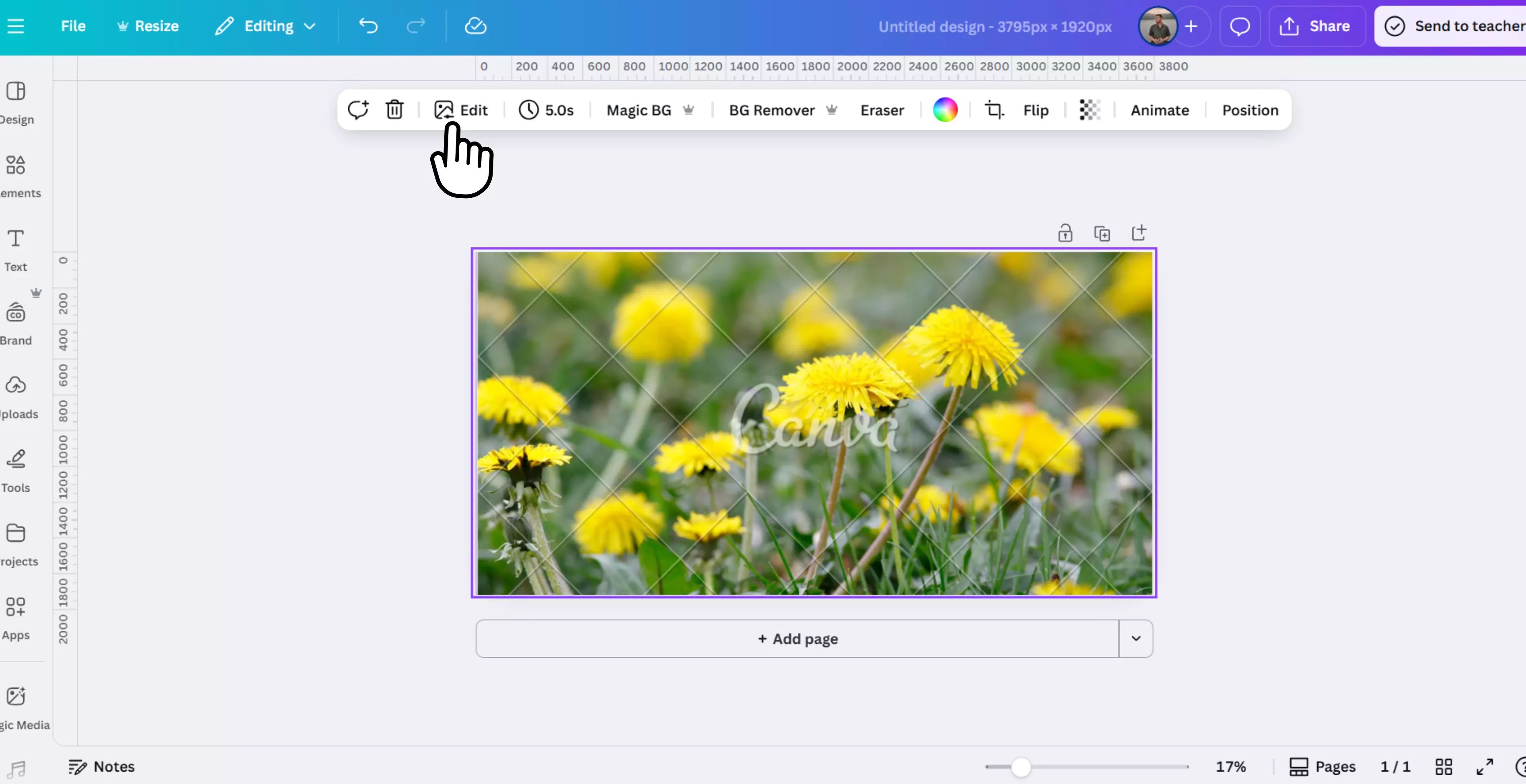
Task: Open the comments speech bubble icon
Action: (1239, 26)
